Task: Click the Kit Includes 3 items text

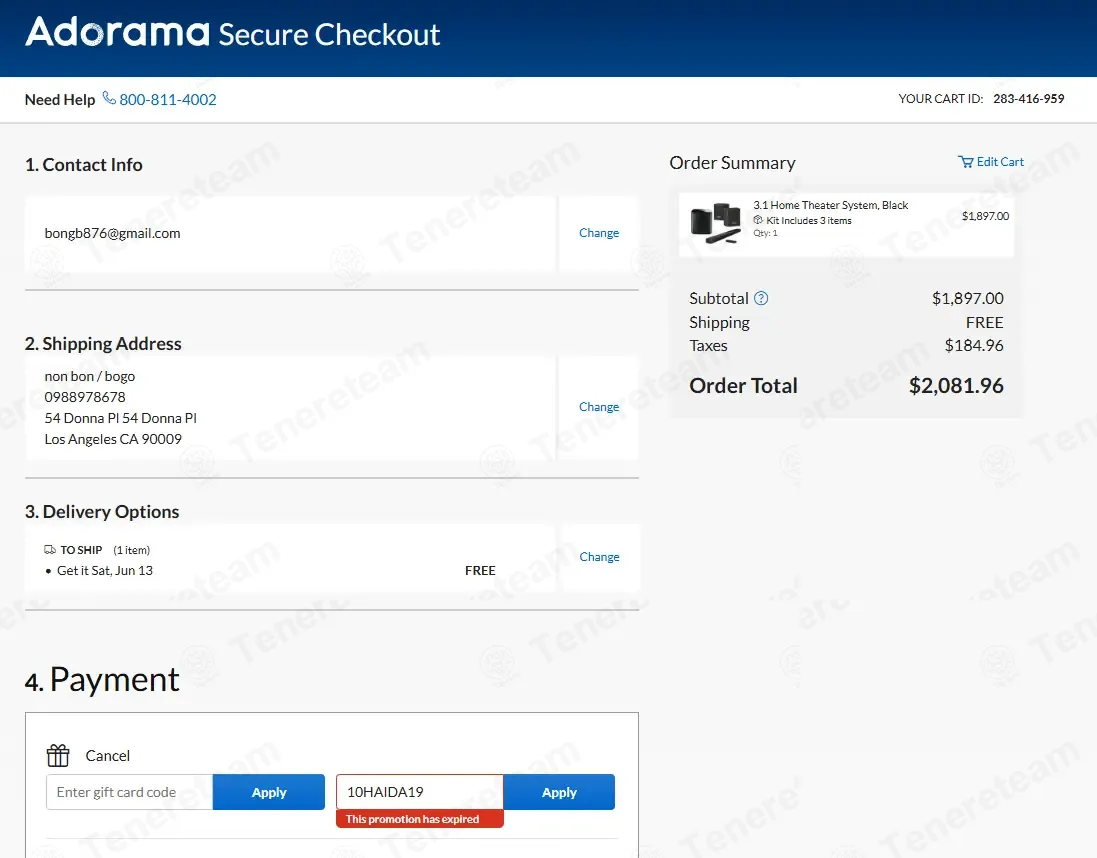Action: click(x=809, y=220)
